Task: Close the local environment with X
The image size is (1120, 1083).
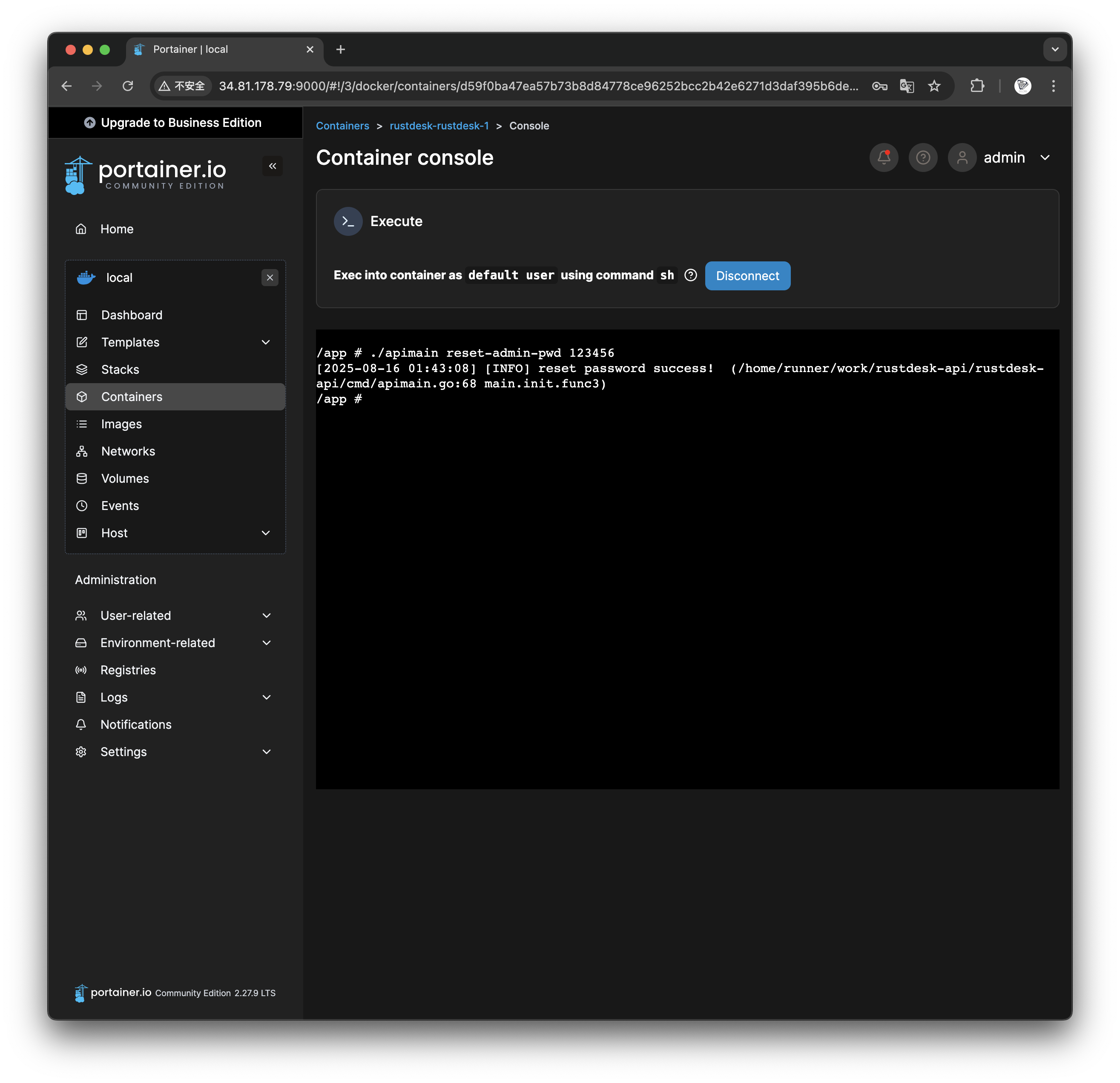Action: click(x=270, y=278)
